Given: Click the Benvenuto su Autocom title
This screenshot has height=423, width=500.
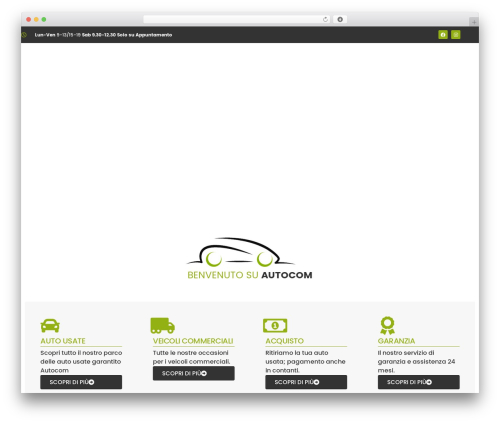Looking at the screenshot, I should coord(250,275).
